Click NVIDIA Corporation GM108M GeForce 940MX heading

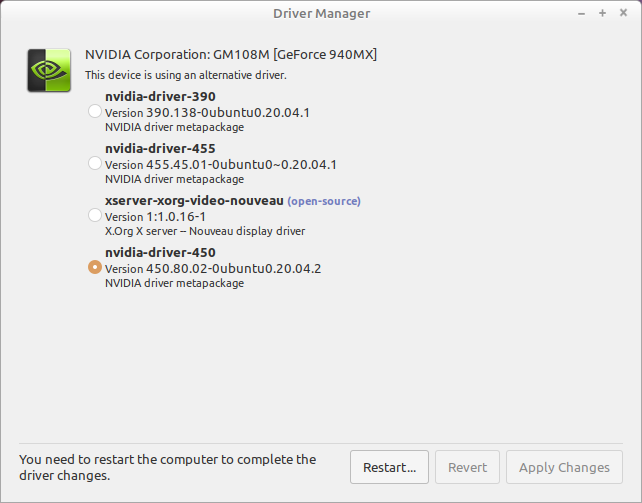[231, 54]
